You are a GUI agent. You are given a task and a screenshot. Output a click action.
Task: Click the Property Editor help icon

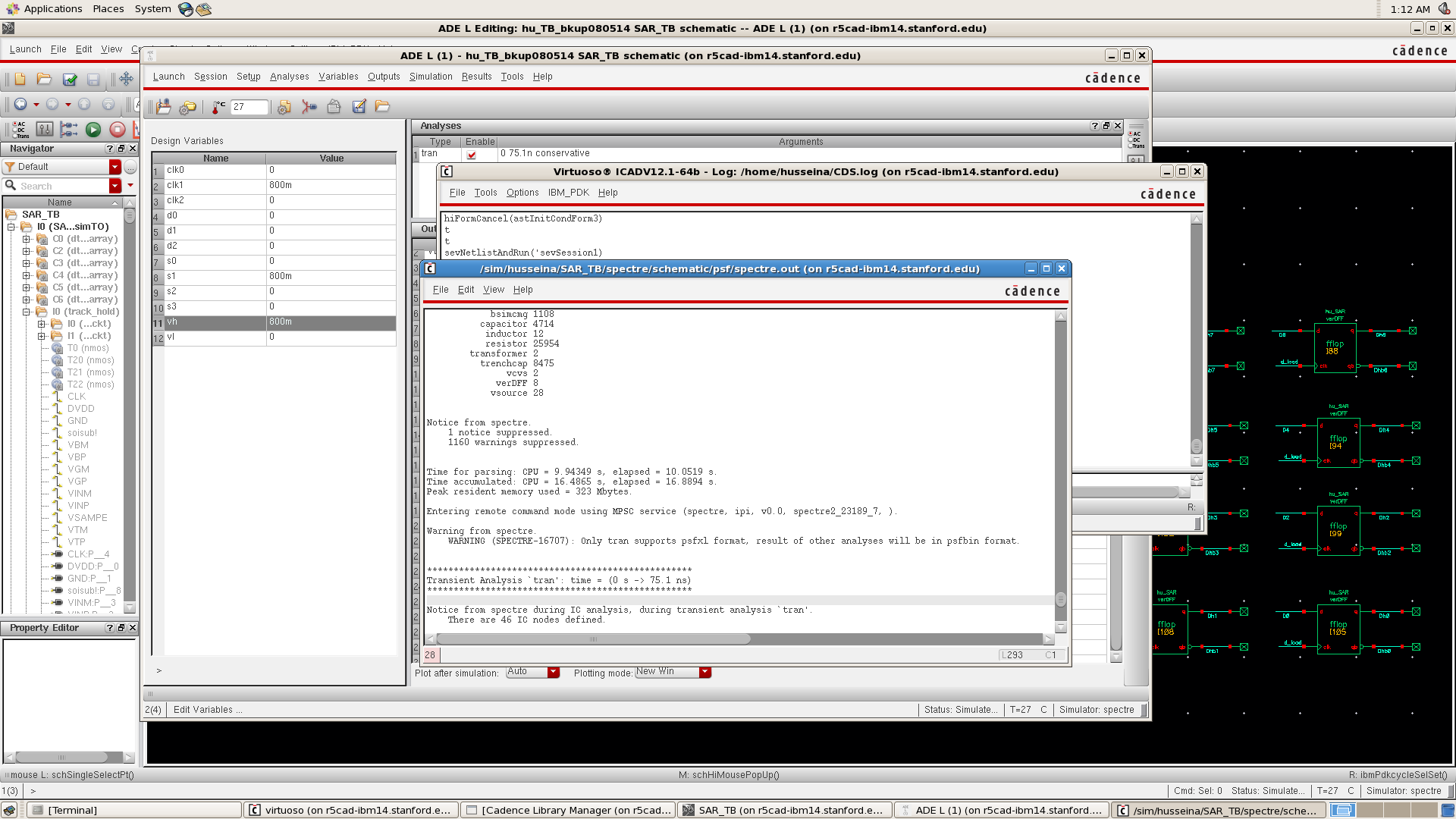pos(110,628)
